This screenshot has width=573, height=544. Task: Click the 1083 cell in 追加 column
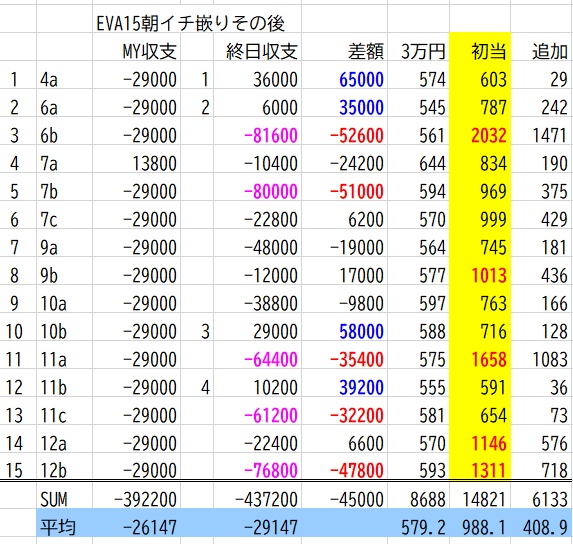(542, 359)
